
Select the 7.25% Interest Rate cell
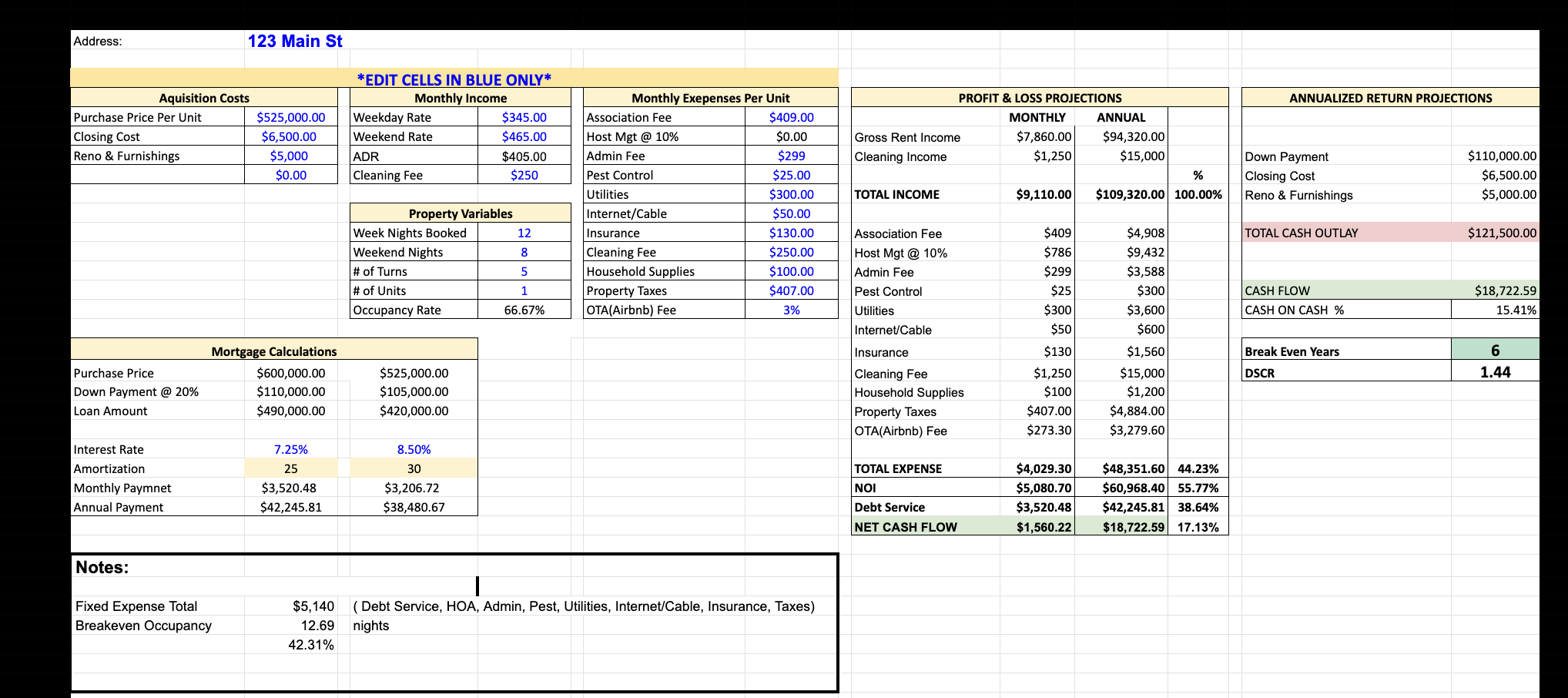pyautogui.click(x=291, y=449)
